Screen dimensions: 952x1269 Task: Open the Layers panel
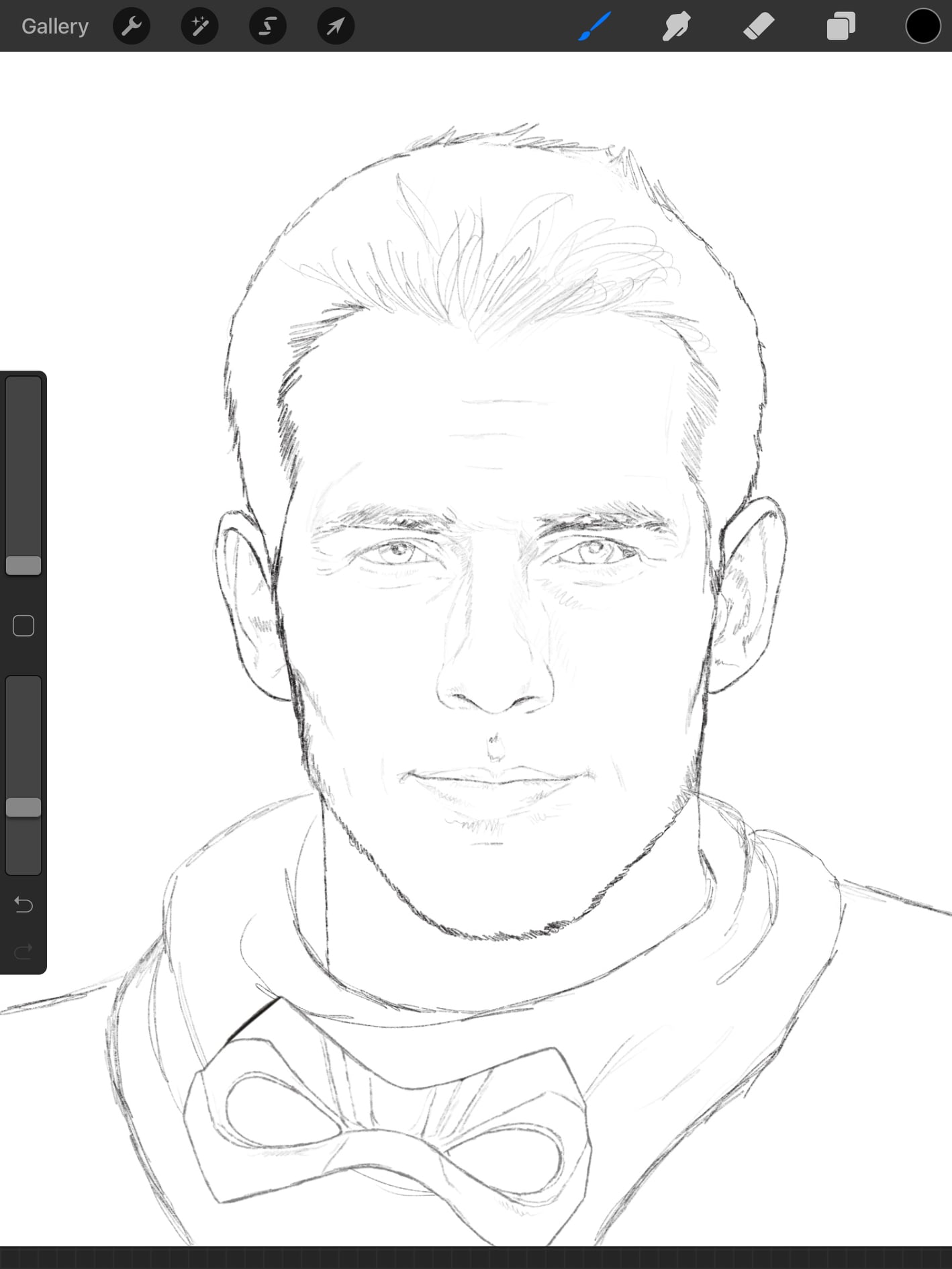841,26
